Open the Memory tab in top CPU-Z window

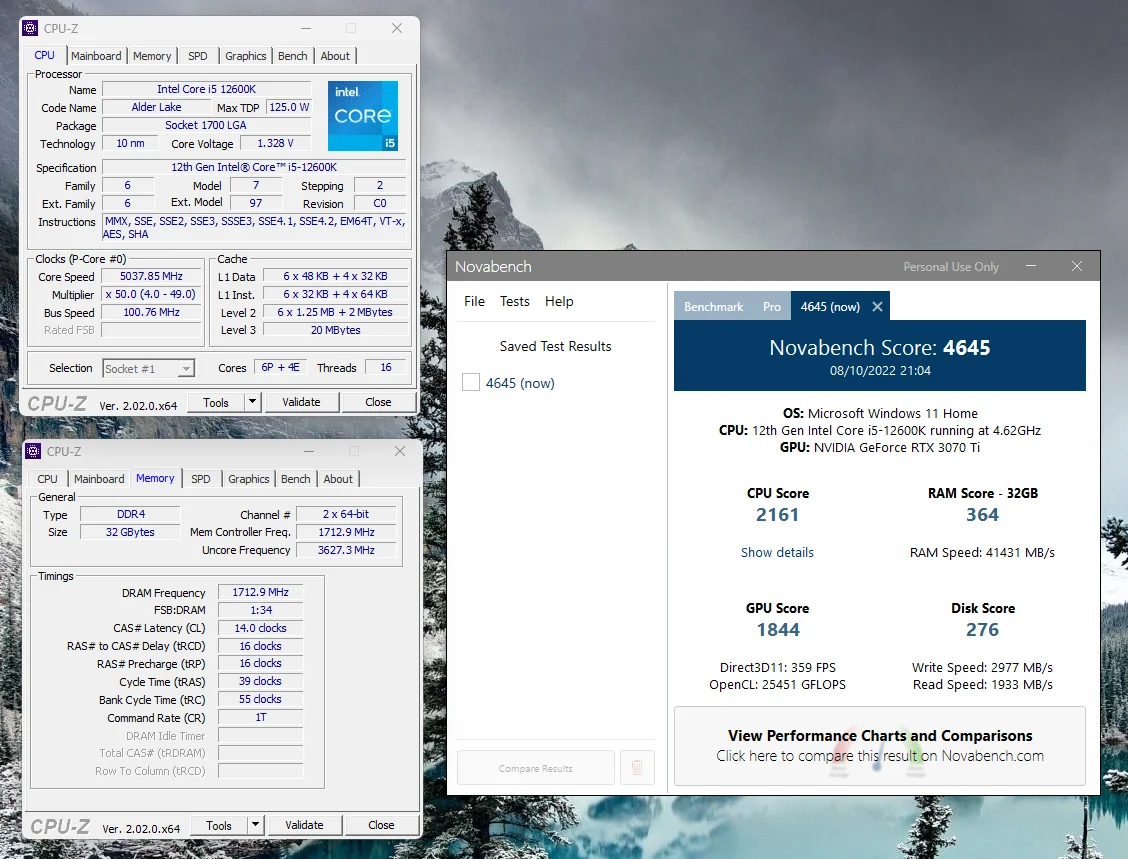tap(152, 56)
